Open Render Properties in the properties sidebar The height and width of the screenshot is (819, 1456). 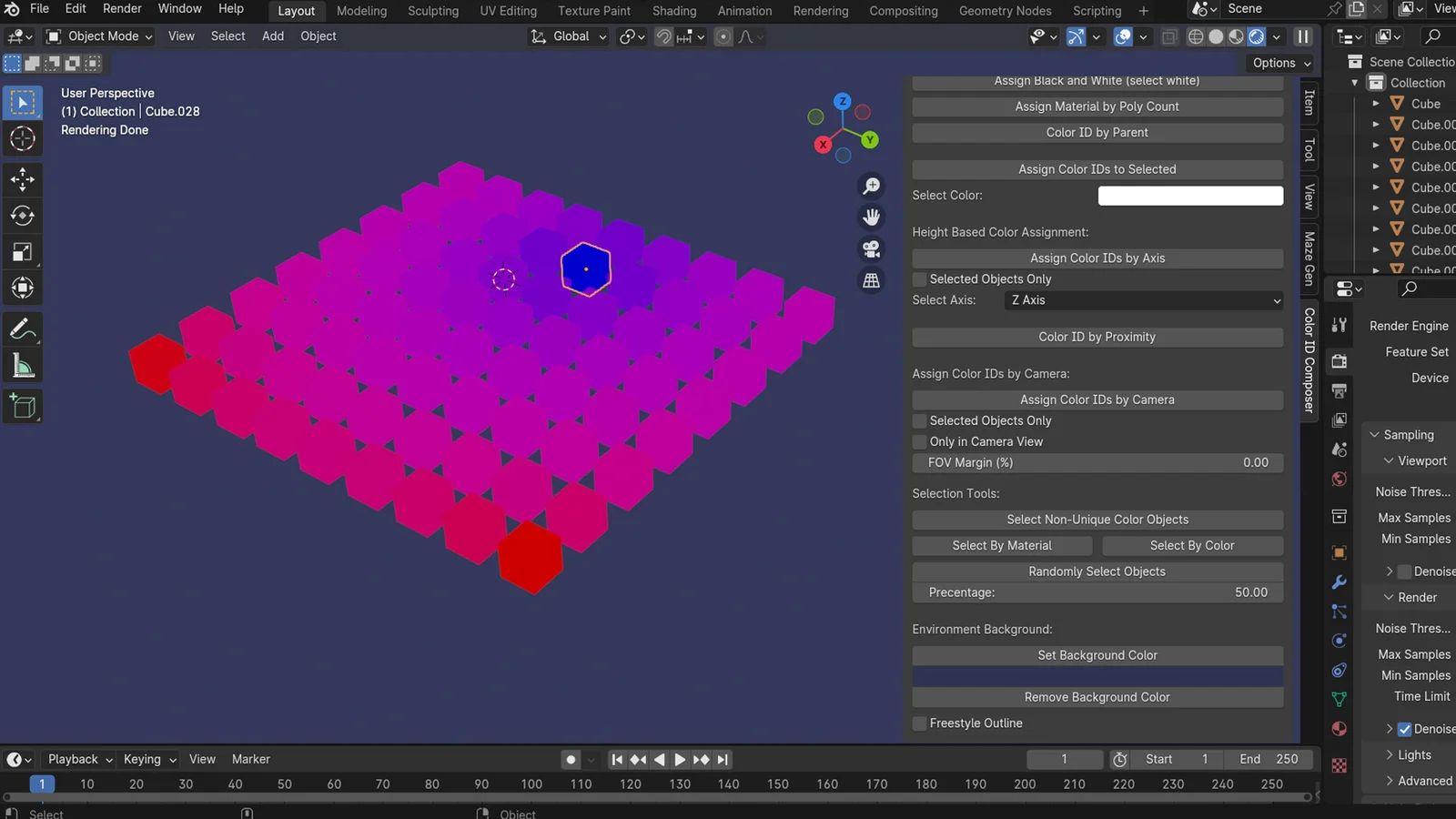(x=1339, y=361)
